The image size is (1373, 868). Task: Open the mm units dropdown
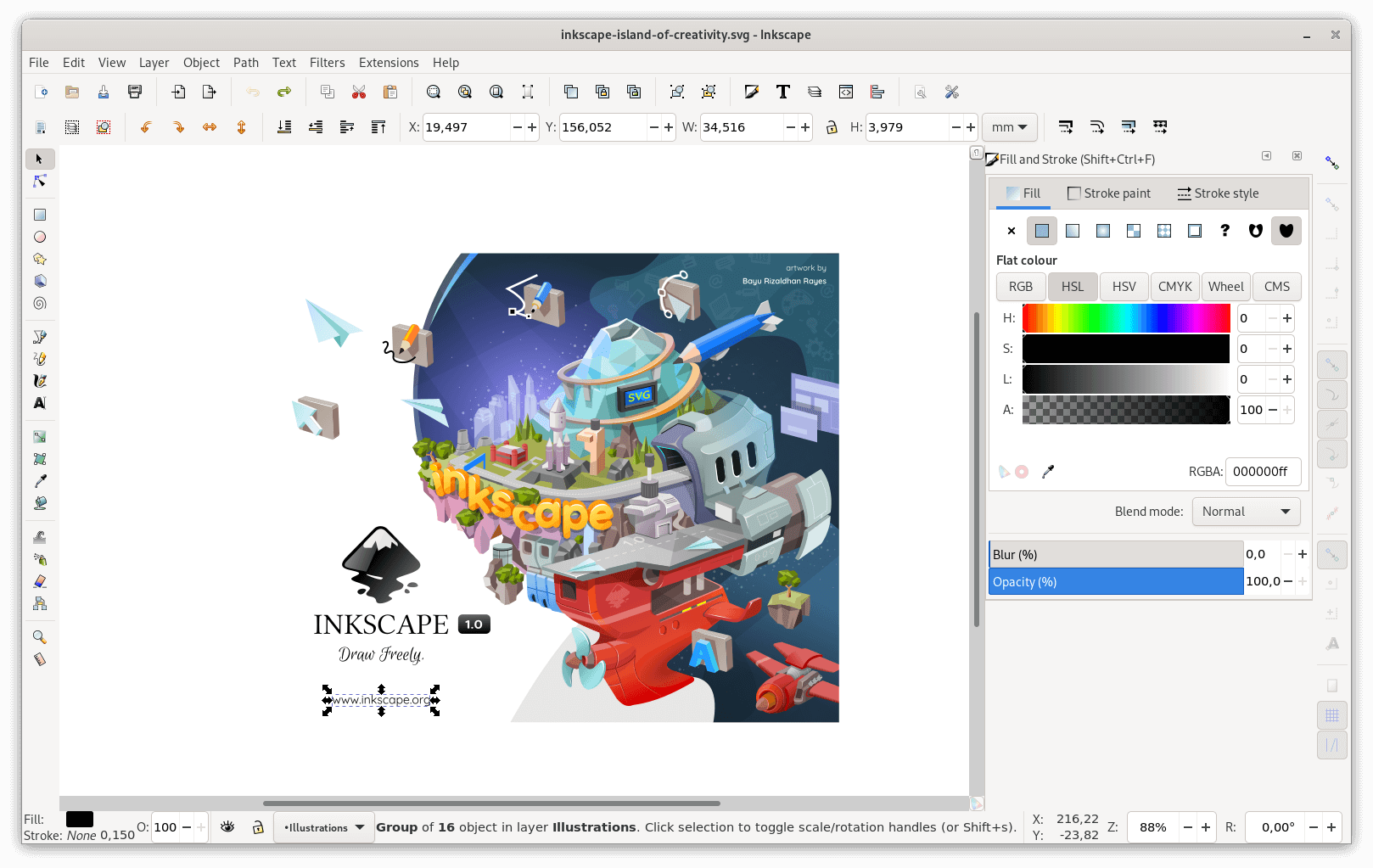click(1010, 127)
